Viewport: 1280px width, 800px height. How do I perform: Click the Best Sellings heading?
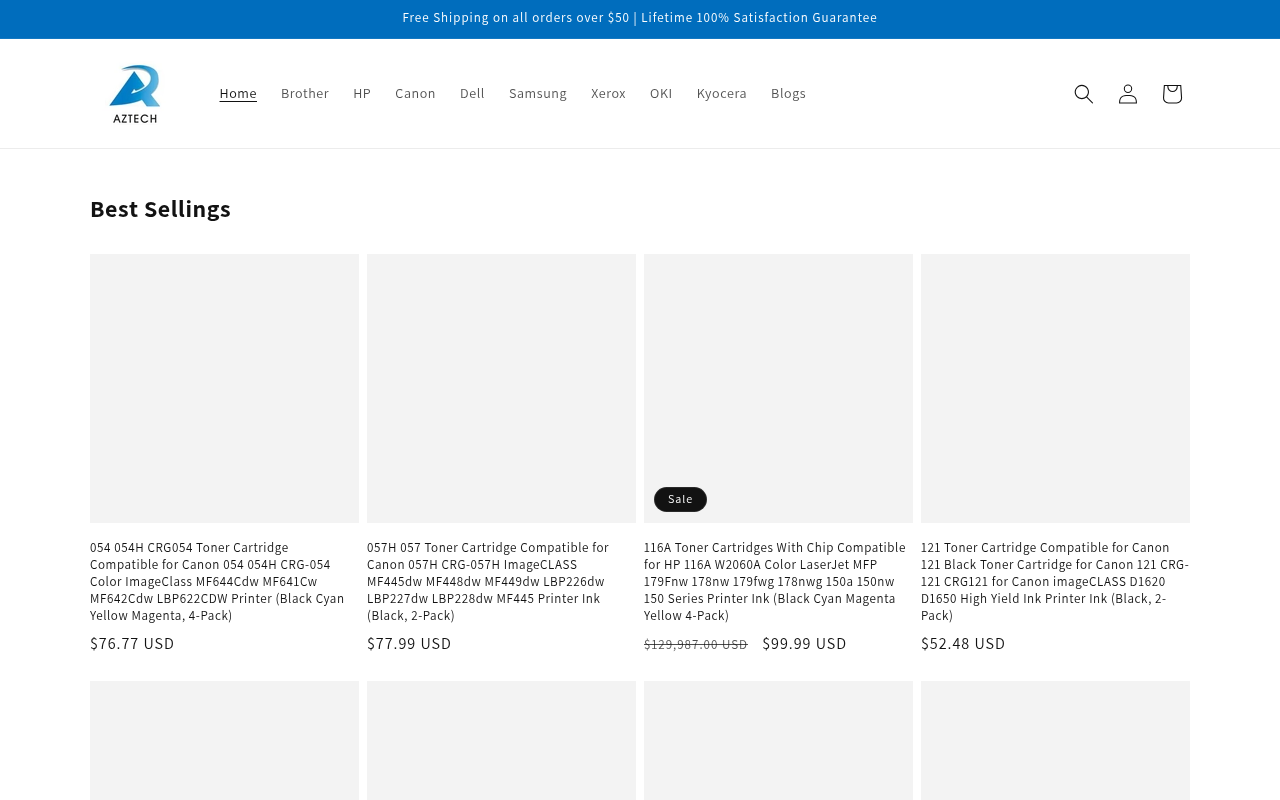(160, 209)
